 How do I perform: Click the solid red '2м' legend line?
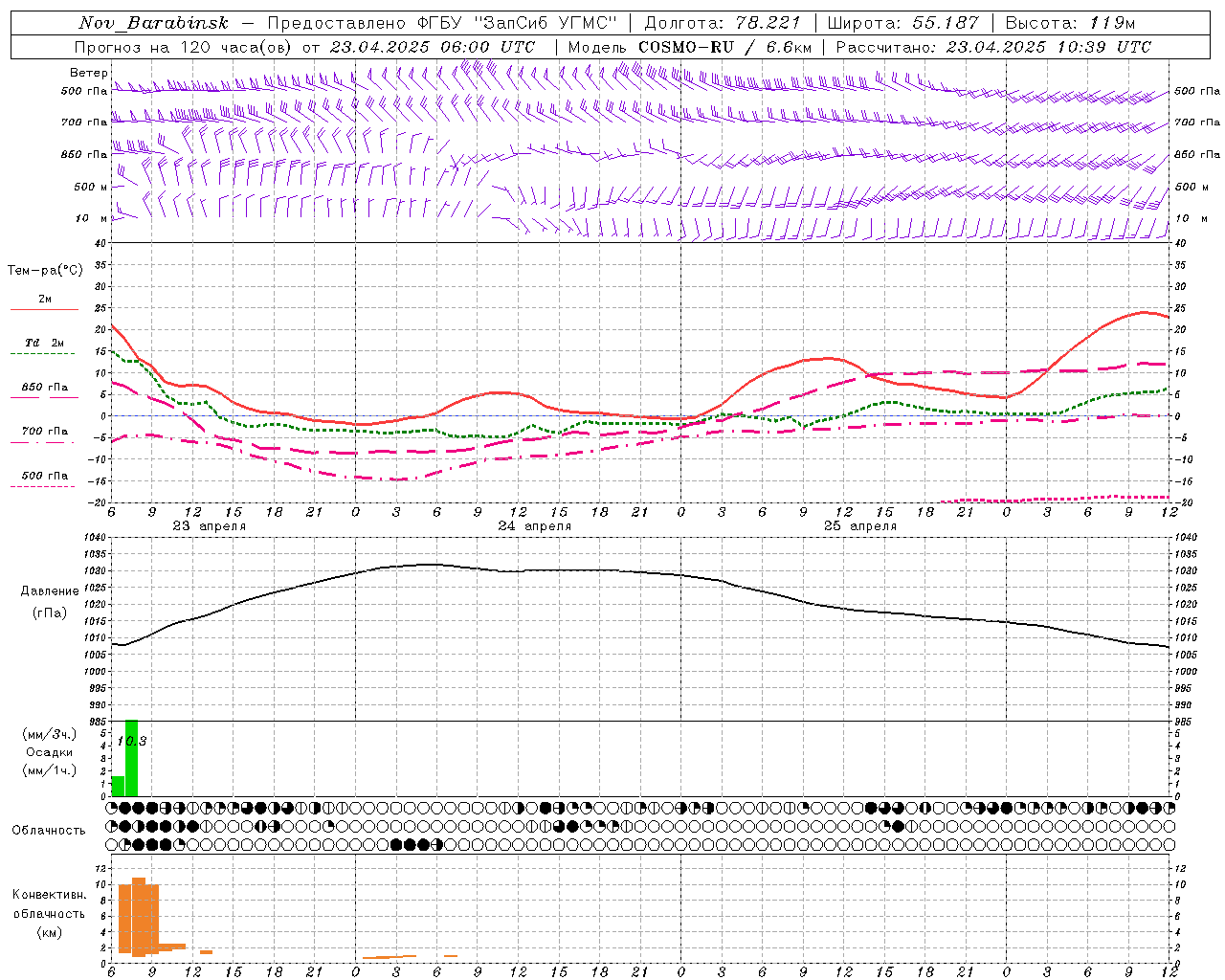(x=44, y=310)
